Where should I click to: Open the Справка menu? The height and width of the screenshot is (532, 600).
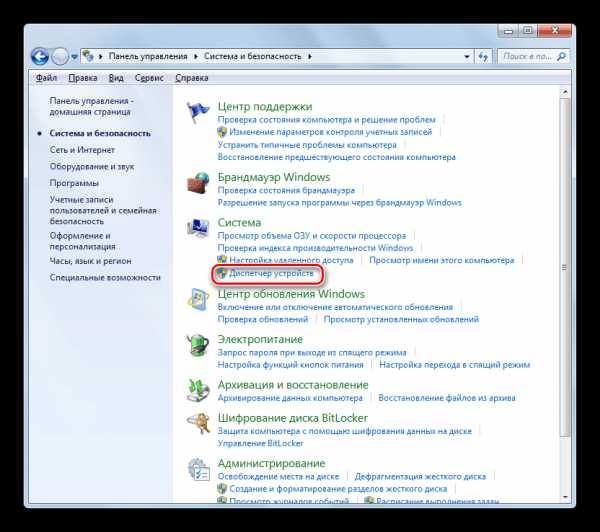coord(192,78)
